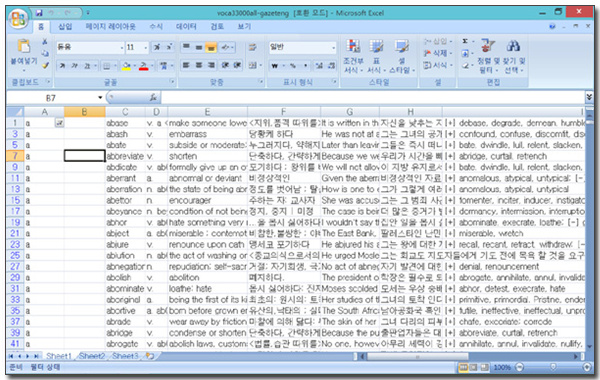Screen dimensions: 600x380
Task: Open the Home (홈) ribbon tab
Action: [41, 26]
